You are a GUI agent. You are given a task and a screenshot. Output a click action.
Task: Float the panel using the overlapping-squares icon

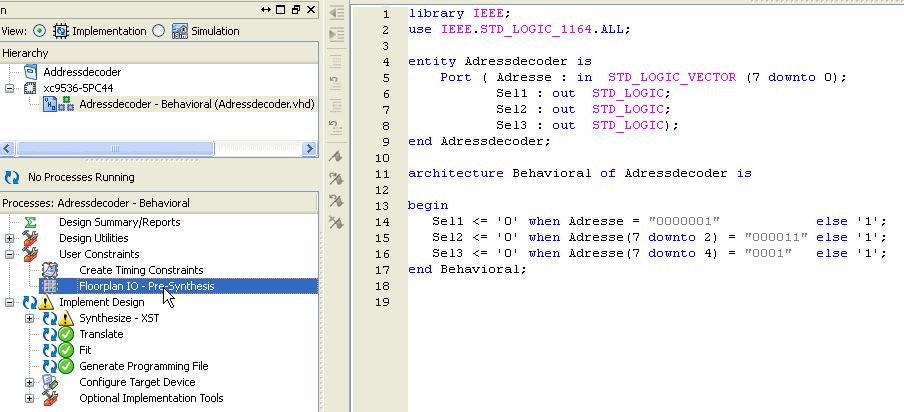point(296,9)
